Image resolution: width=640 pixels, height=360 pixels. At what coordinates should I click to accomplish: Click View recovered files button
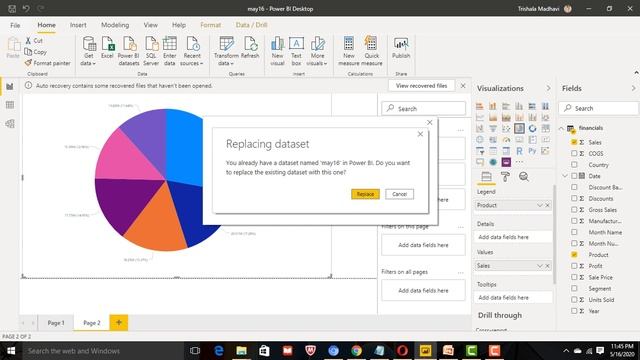point(422,86)
